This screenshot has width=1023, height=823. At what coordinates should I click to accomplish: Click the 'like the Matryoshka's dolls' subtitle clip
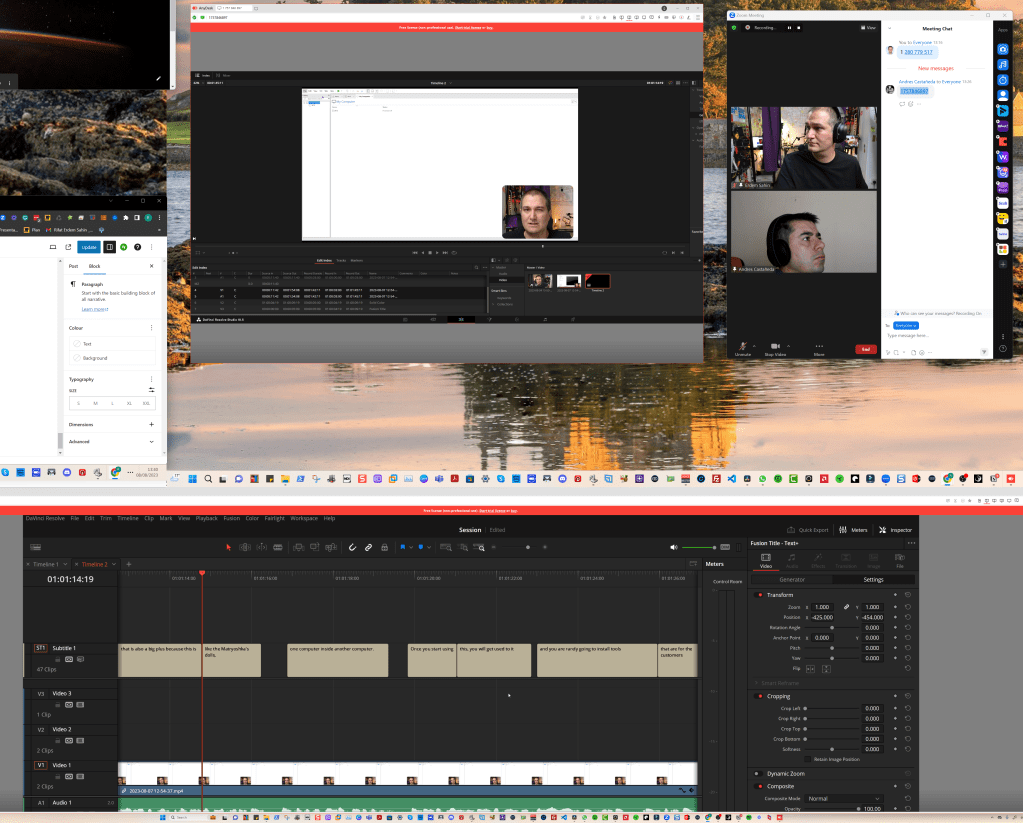click(232, 660)
